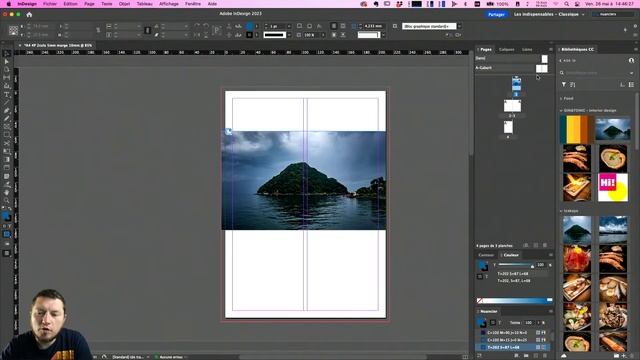Screen dimensions: 640x360
Task: Toggle formatting affects container in Nuancier panel
Action: 493,322
